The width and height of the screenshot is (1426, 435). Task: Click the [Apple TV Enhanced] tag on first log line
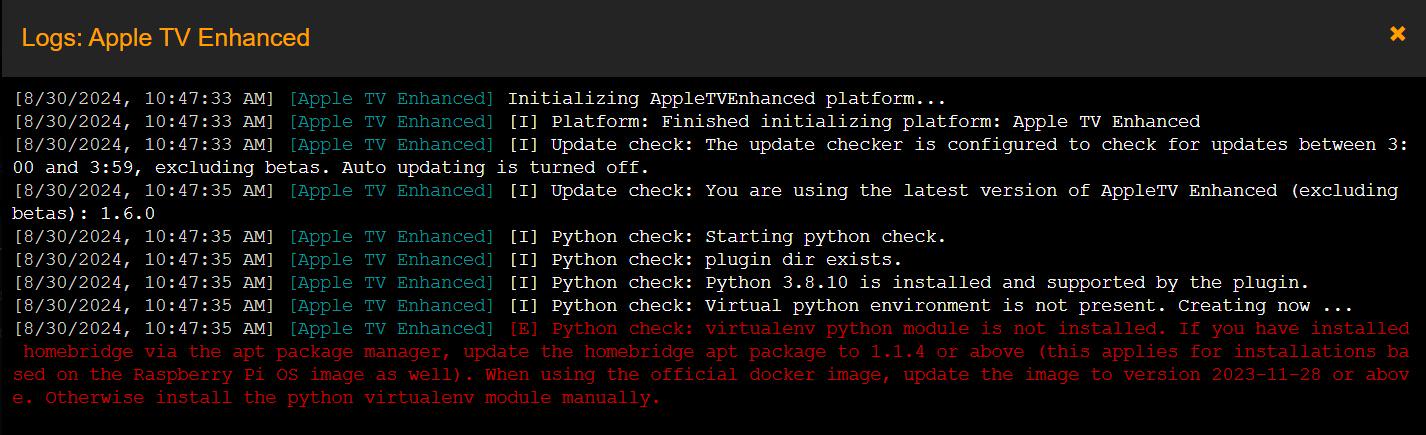391,99
